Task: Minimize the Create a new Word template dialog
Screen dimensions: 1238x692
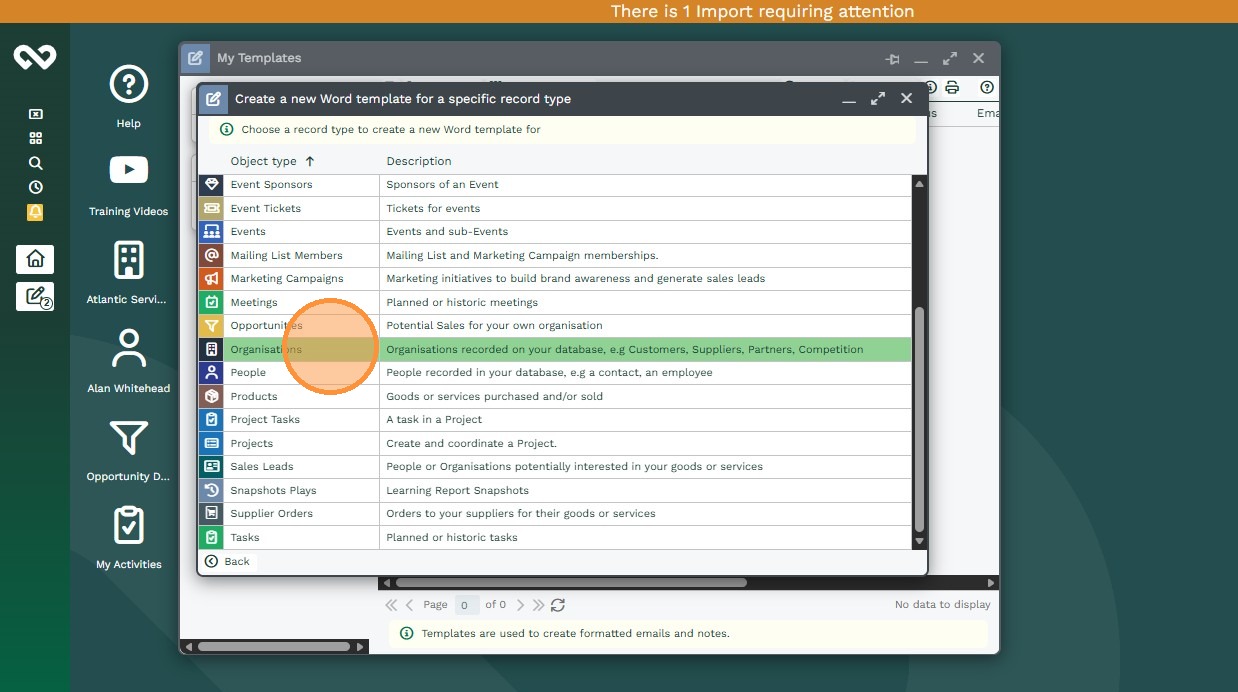Action: pyautogui.click(x=849, y=101)
